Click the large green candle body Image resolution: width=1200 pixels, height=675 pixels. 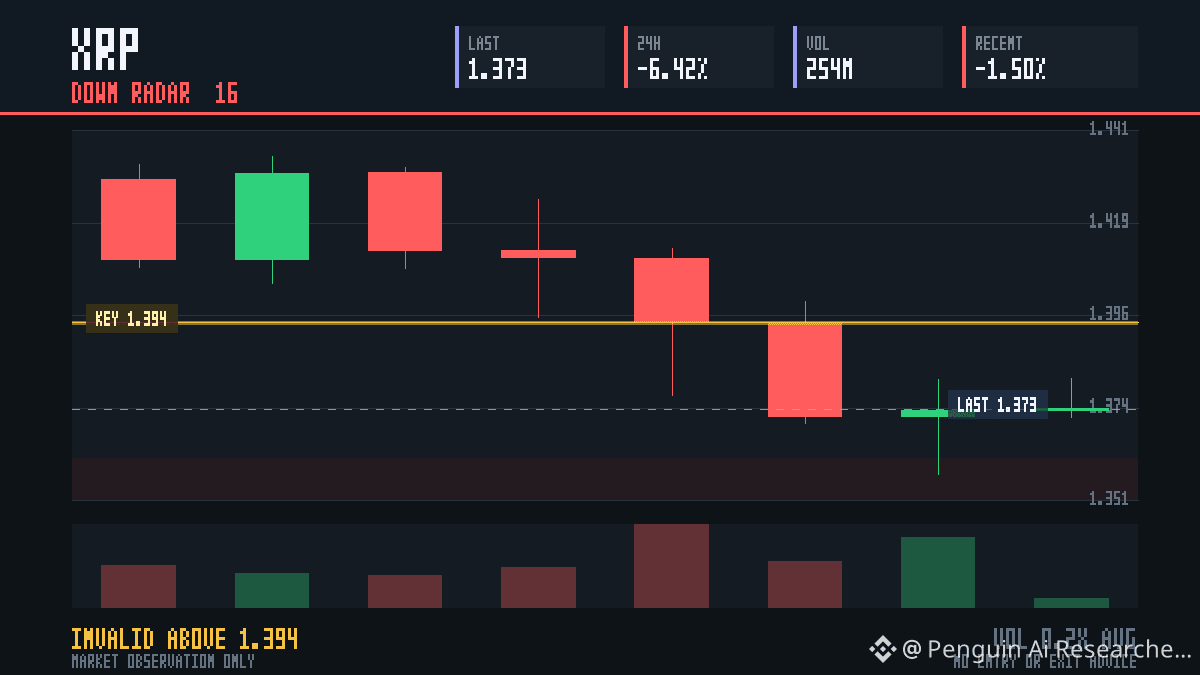272,216
